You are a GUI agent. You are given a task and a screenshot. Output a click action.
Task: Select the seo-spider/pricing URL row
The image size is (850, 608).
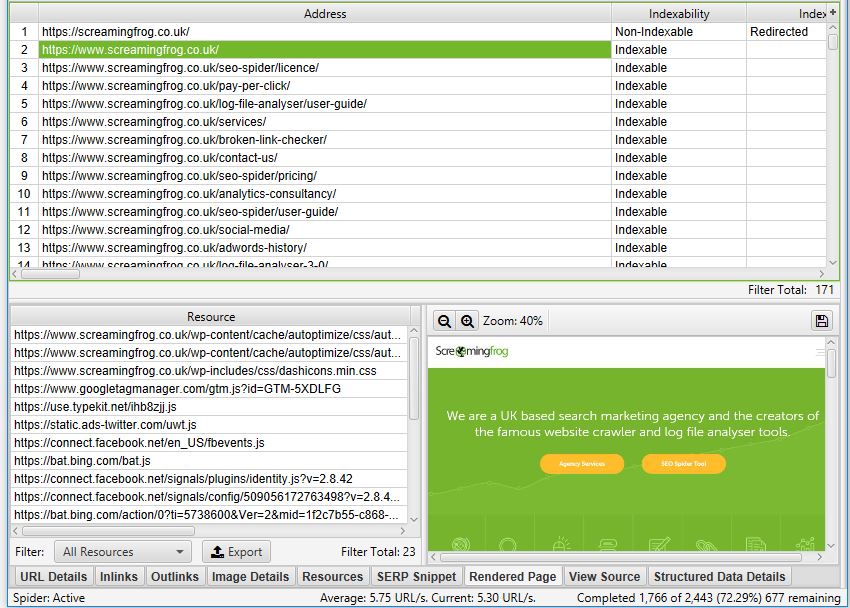point(179,176)
